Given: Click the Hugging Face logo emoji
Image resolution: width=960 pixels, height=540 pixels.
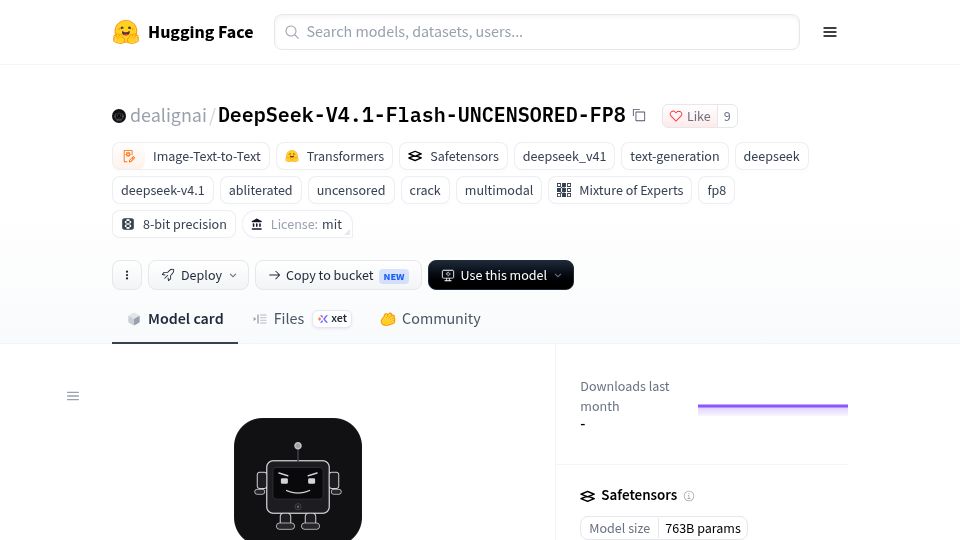Looking at the screenshot, I should coord(126,32).
